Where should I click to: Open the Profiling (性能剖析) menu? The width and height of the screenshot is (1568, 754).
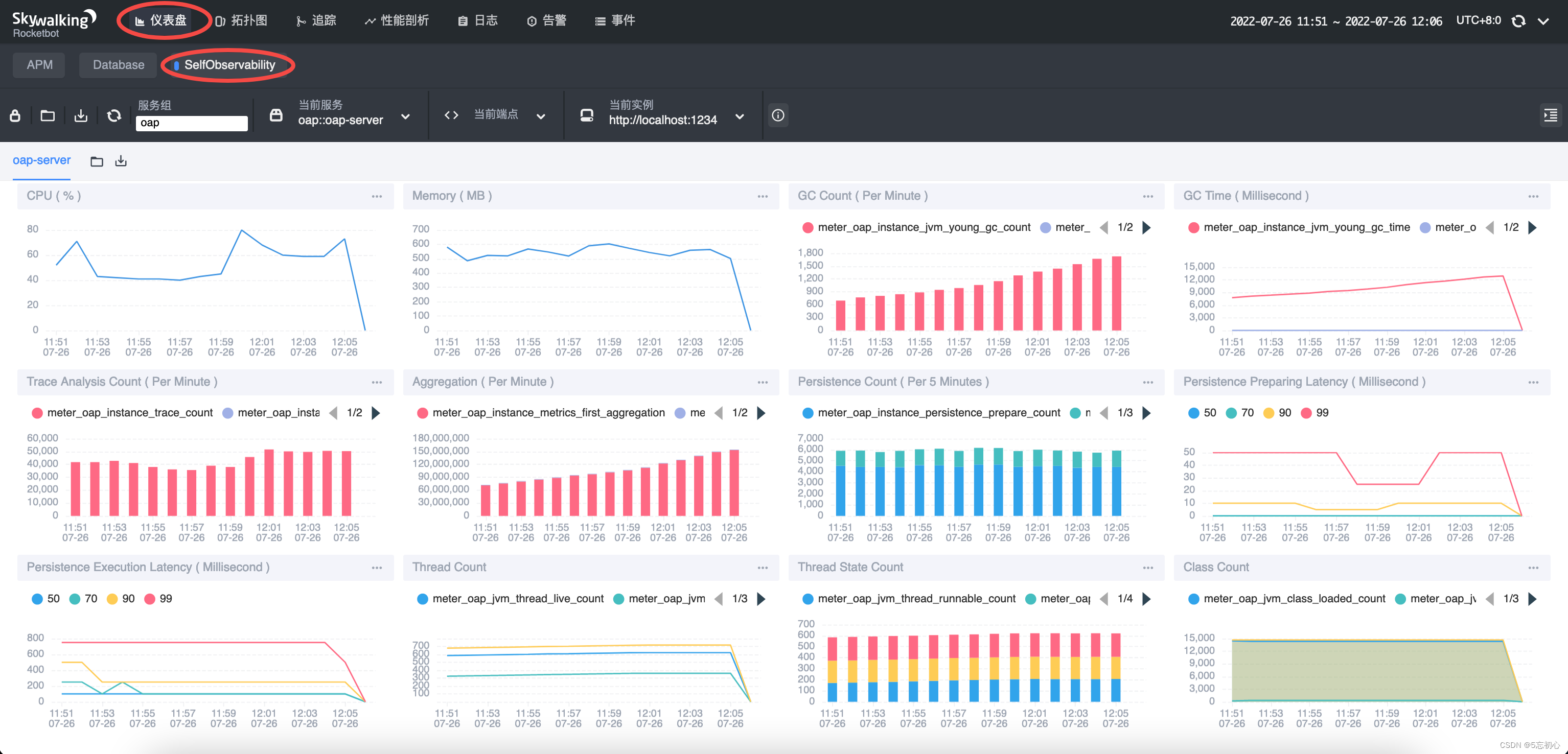(397, 21)
